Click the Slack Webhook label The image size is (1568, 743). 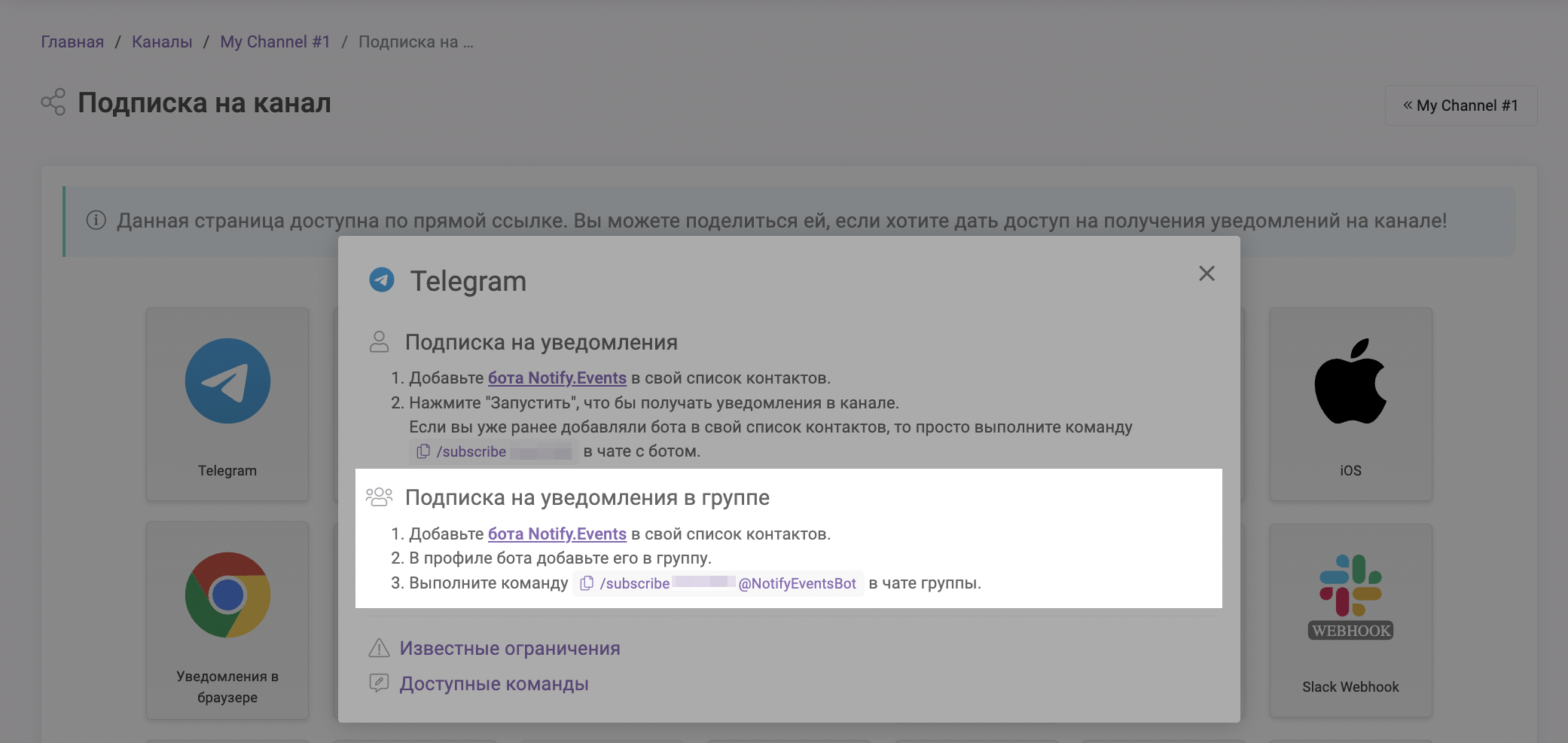[1350, 686]
